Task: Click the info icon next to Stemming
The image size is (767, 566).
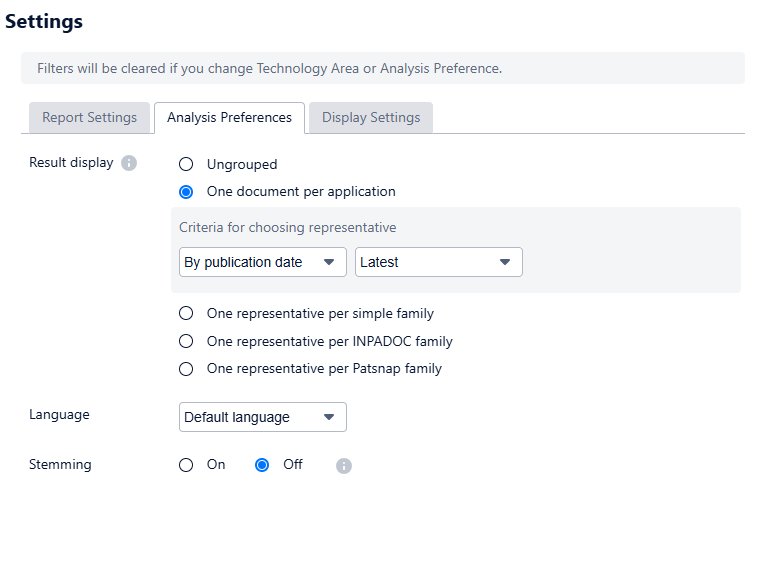Action: click(344, 465)
